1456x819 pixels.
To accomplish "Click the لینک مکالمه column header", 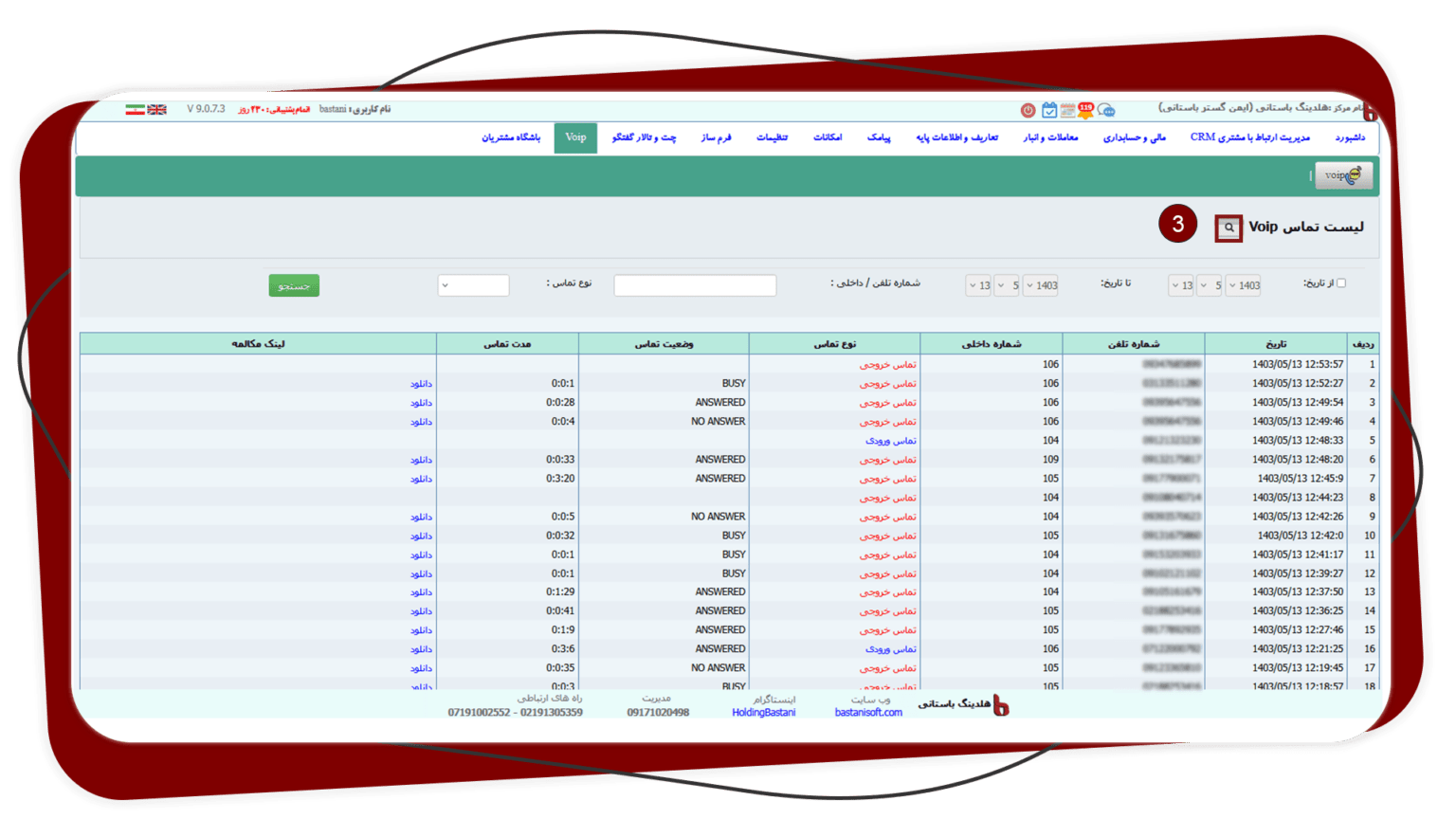I will pos(259,344).
